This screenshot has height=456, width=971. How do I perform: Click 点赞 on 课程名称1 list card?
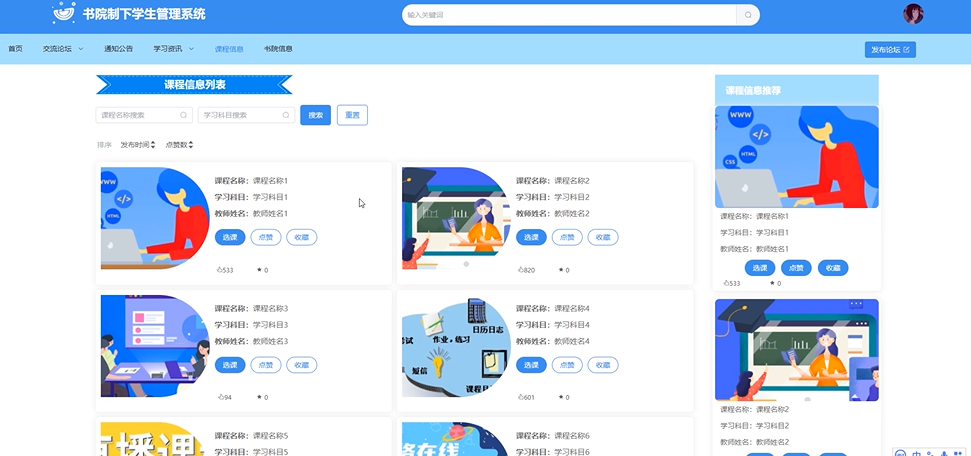coord(266,237)
